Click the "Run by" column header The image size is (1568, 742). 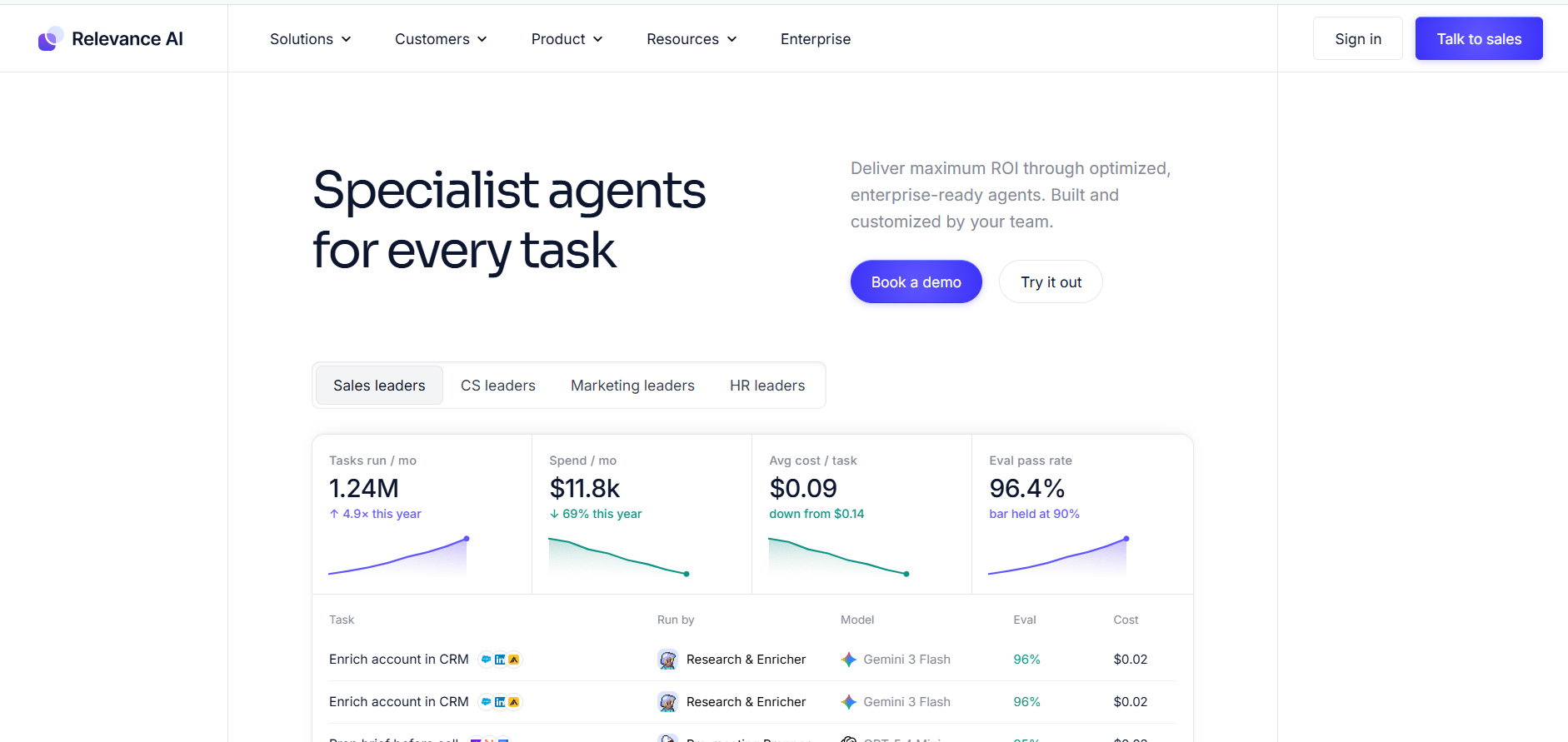676,620
